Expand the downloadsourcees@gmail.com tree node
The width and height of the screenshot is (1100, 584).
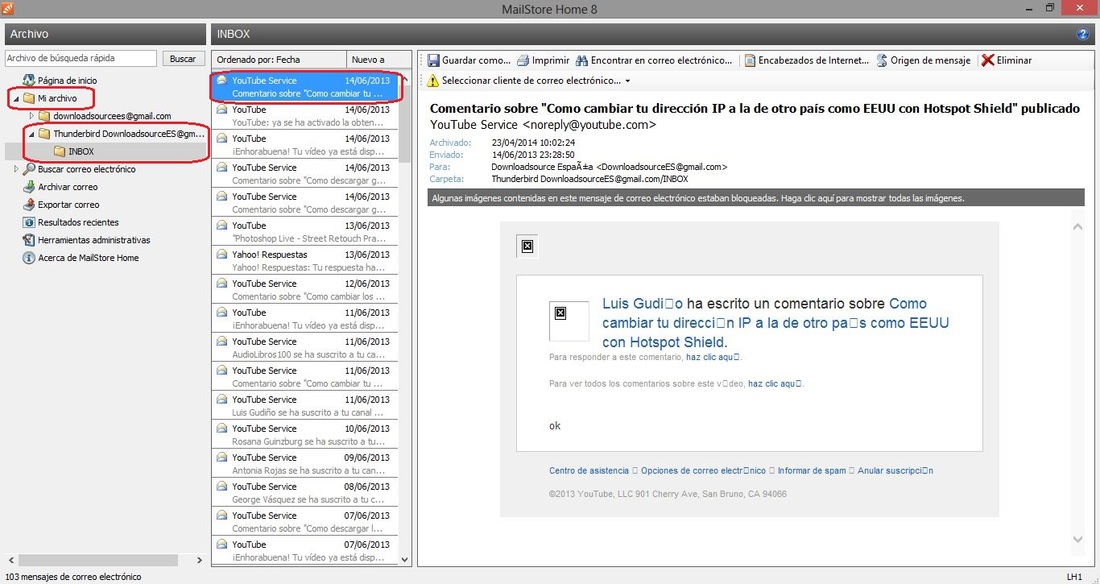32,116
